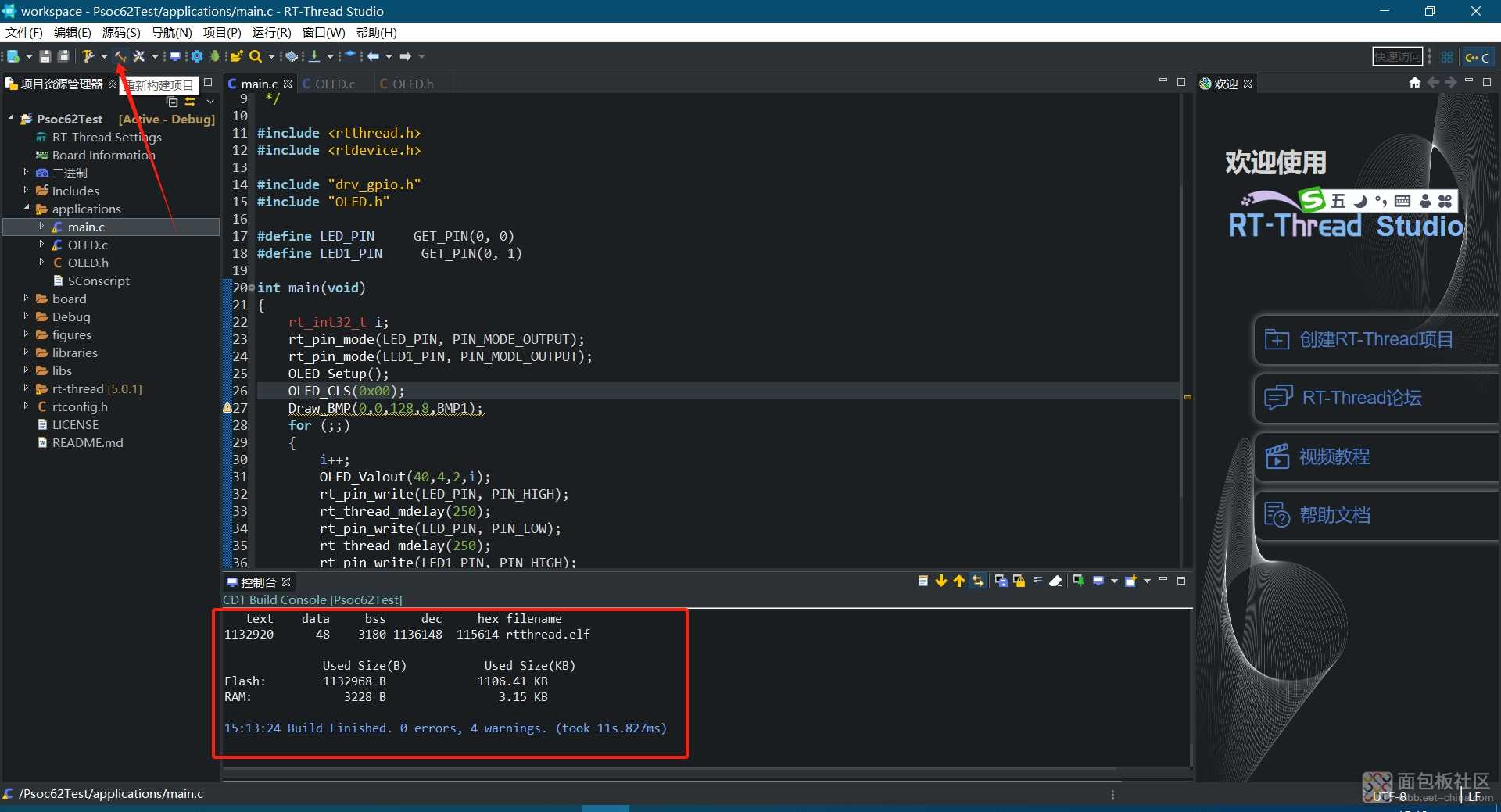Open the dropdown next to Download icon

(330, 56)
